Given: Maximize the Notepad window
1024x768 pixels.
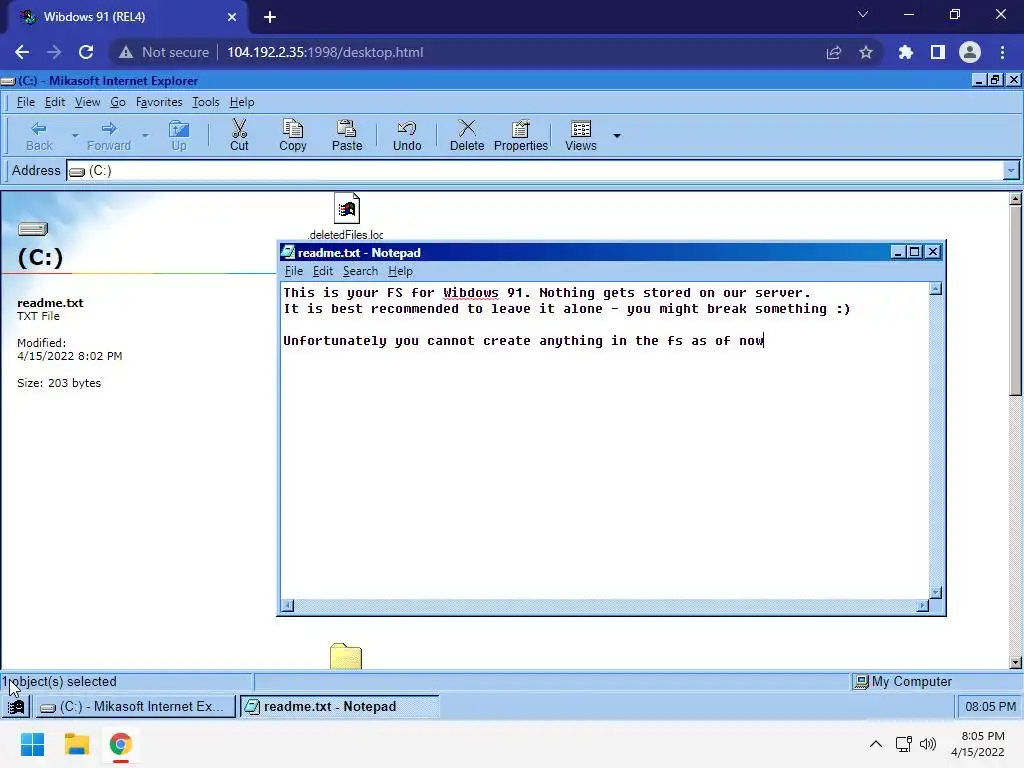Looking at the screenshot, I should tap(915, 252).
